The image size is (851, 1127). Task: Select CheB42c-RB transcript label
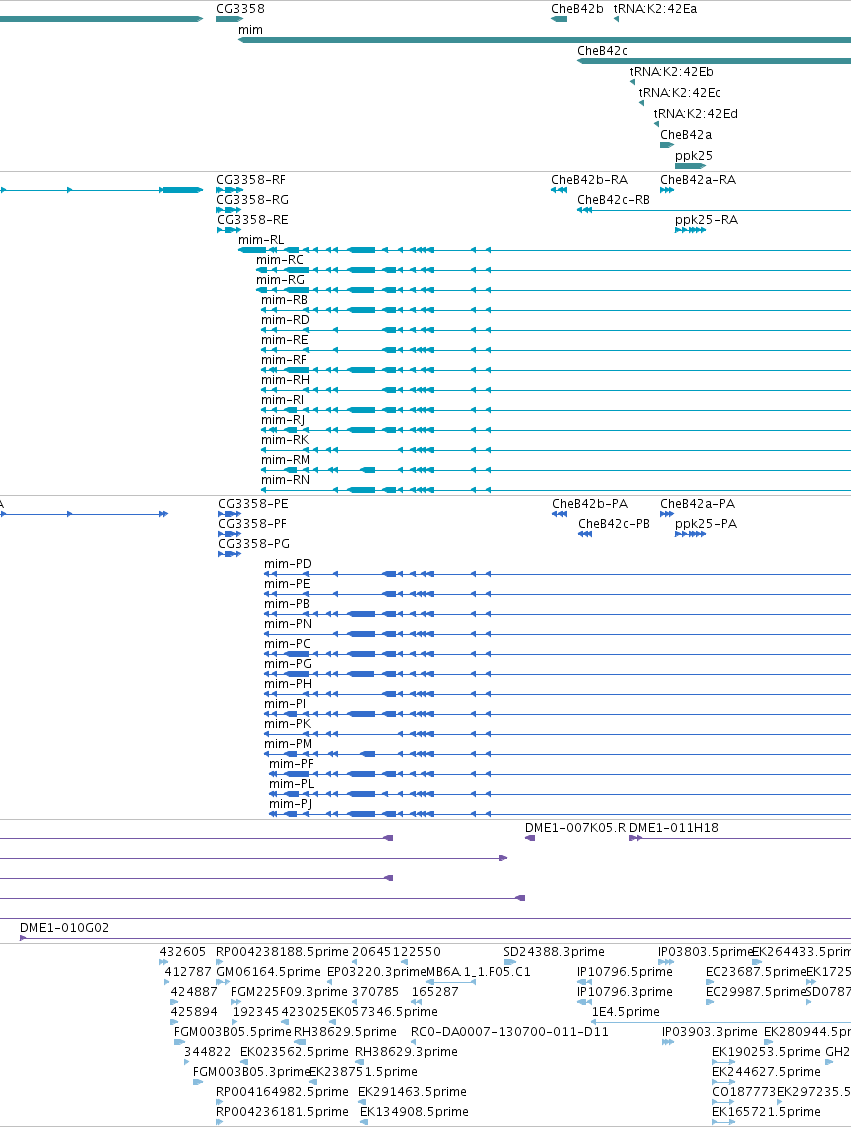[x=613, y=200]
